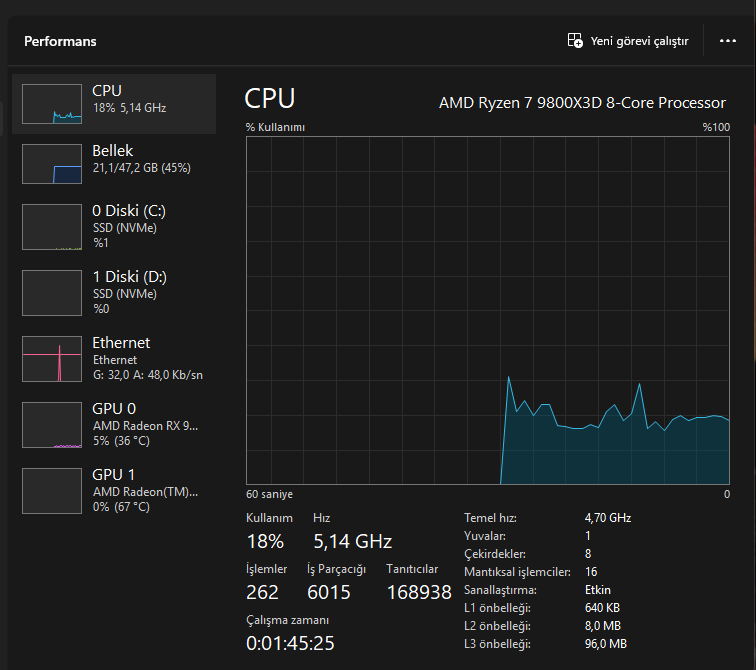This screenshot has width=756, height=670.
Task: Click the '168938' handles value
Action: pyautogui.click(x=419, y=592)
